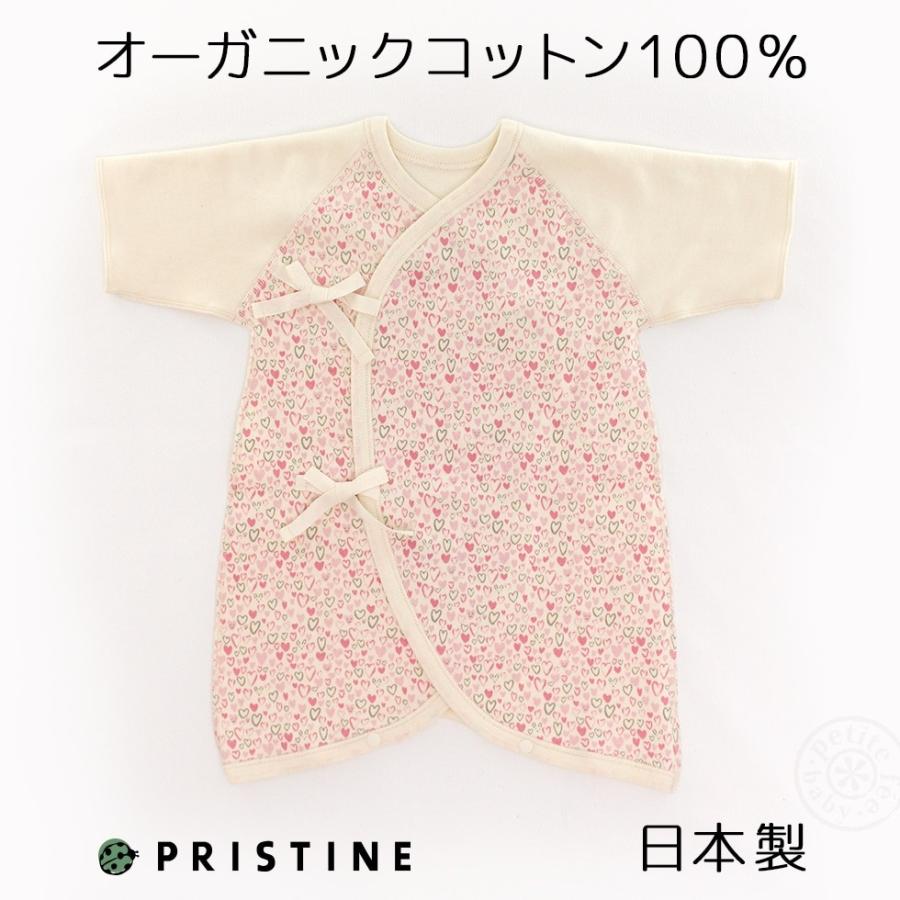Click the letter P in PRISTINE
The width and height of the screenshot is (900, 900).
[165, 856]
